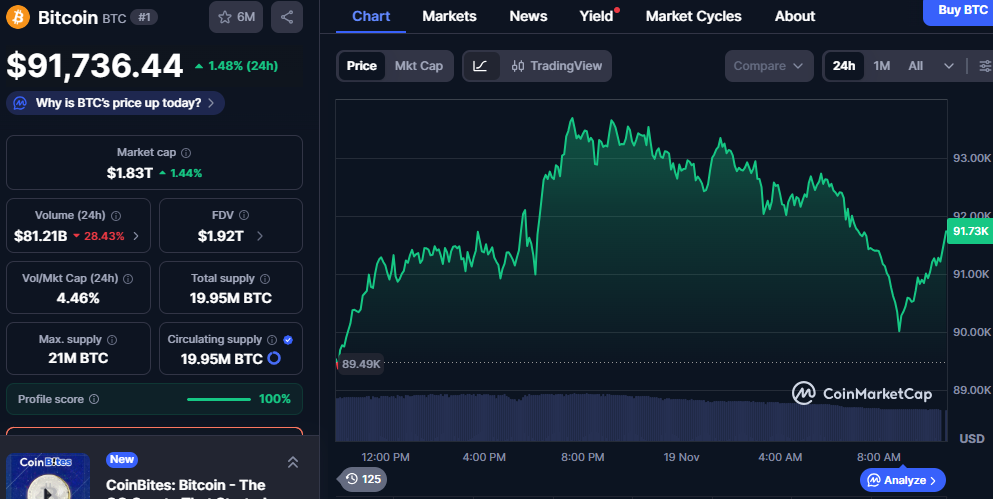Click the Market cap info icon
The height and width of the screenshot is (499, 993).
[187, 153]
